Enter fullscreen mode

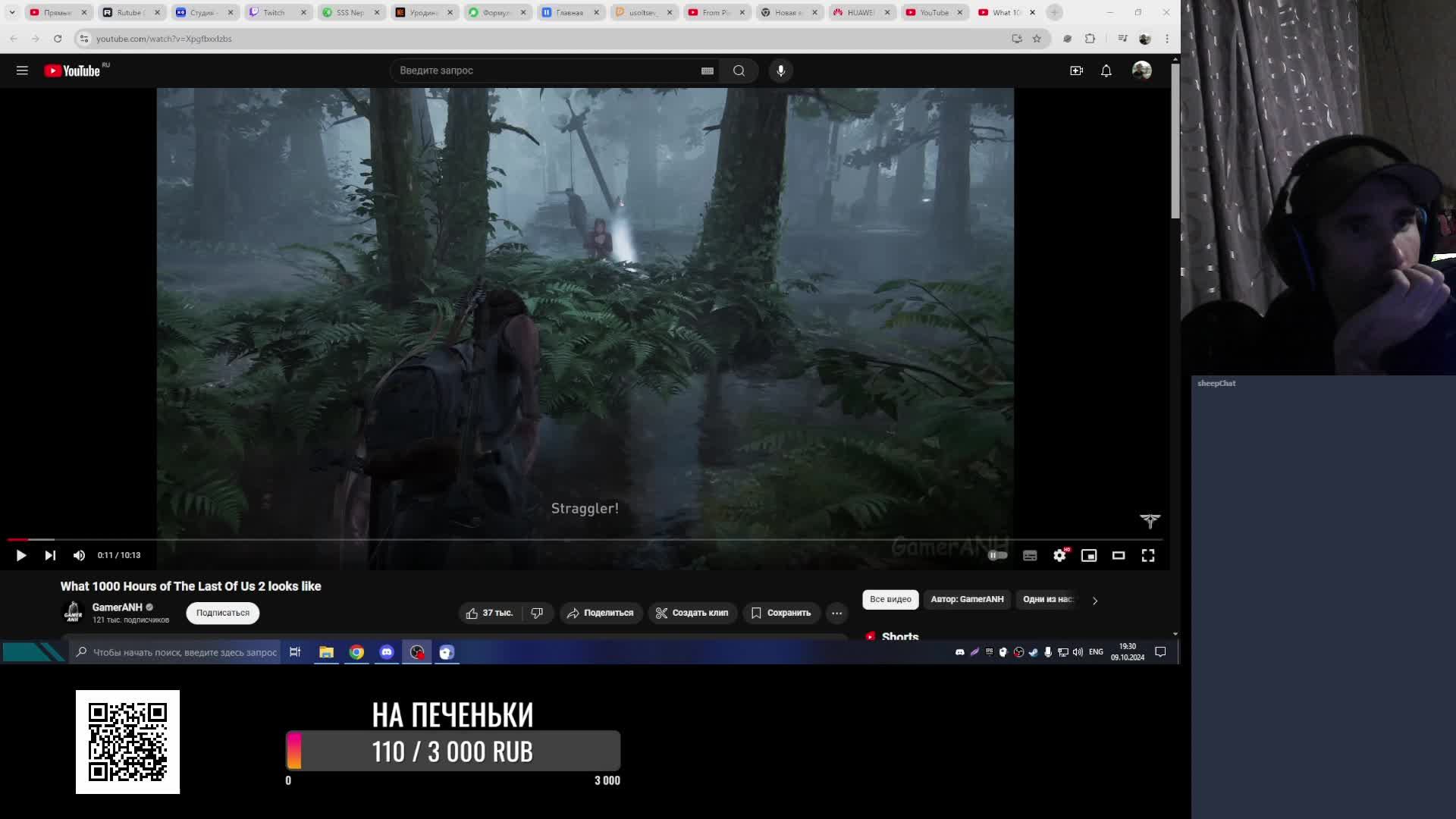[1148, 556]
